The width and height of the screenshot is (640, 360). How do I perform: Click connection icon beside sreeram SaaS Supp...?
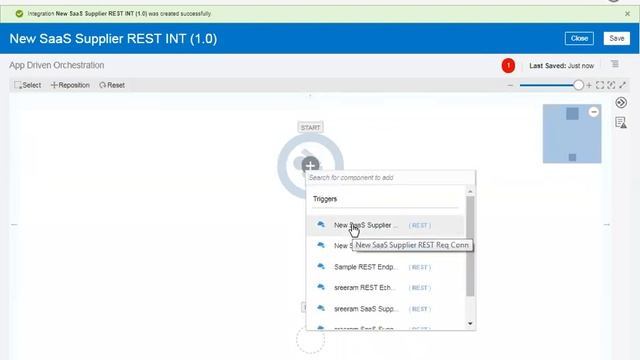(321, 309)
